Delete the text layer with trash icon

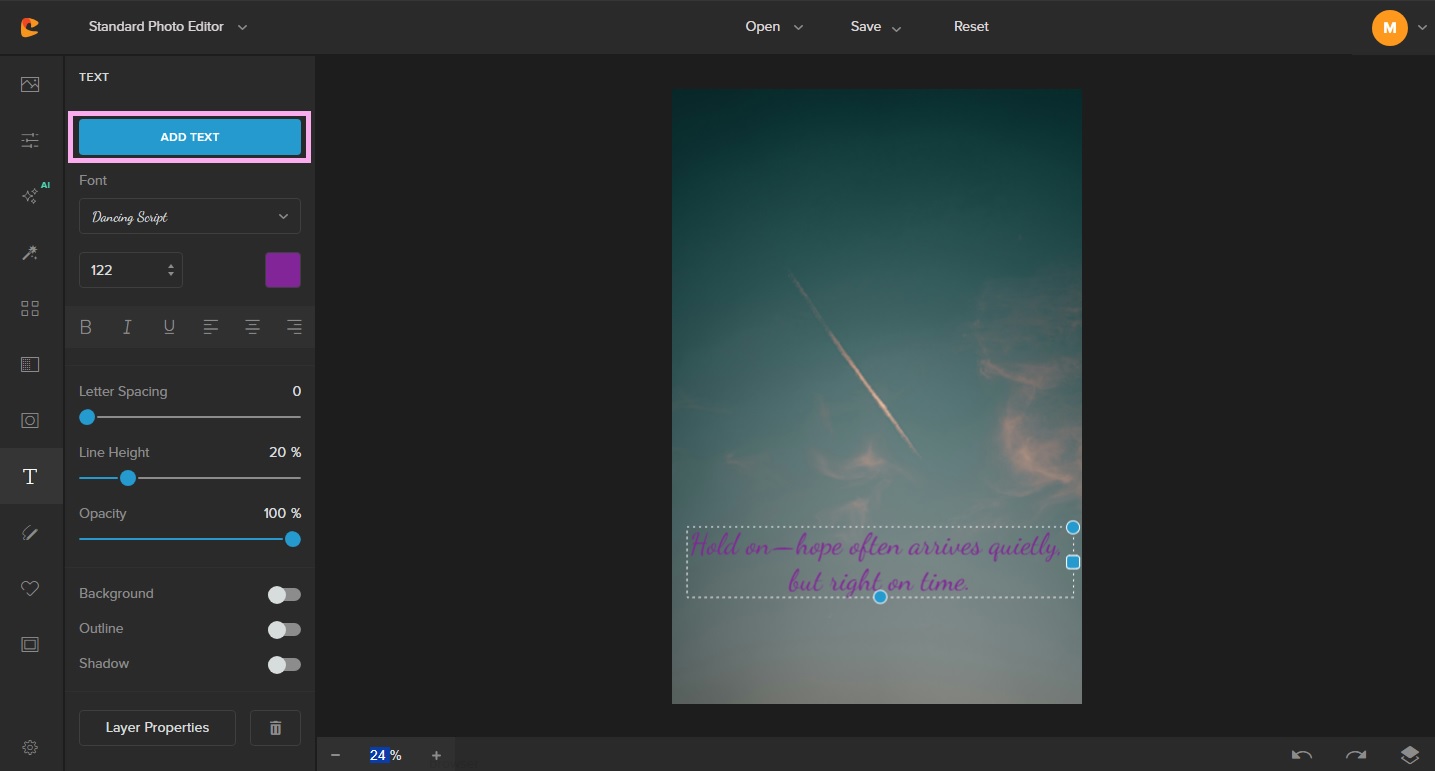click(x=275, y=728)
